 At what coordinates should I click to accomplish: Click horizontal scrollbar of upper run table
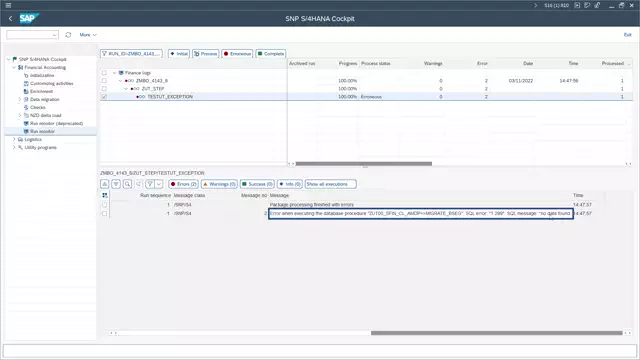tap(363, 164)
